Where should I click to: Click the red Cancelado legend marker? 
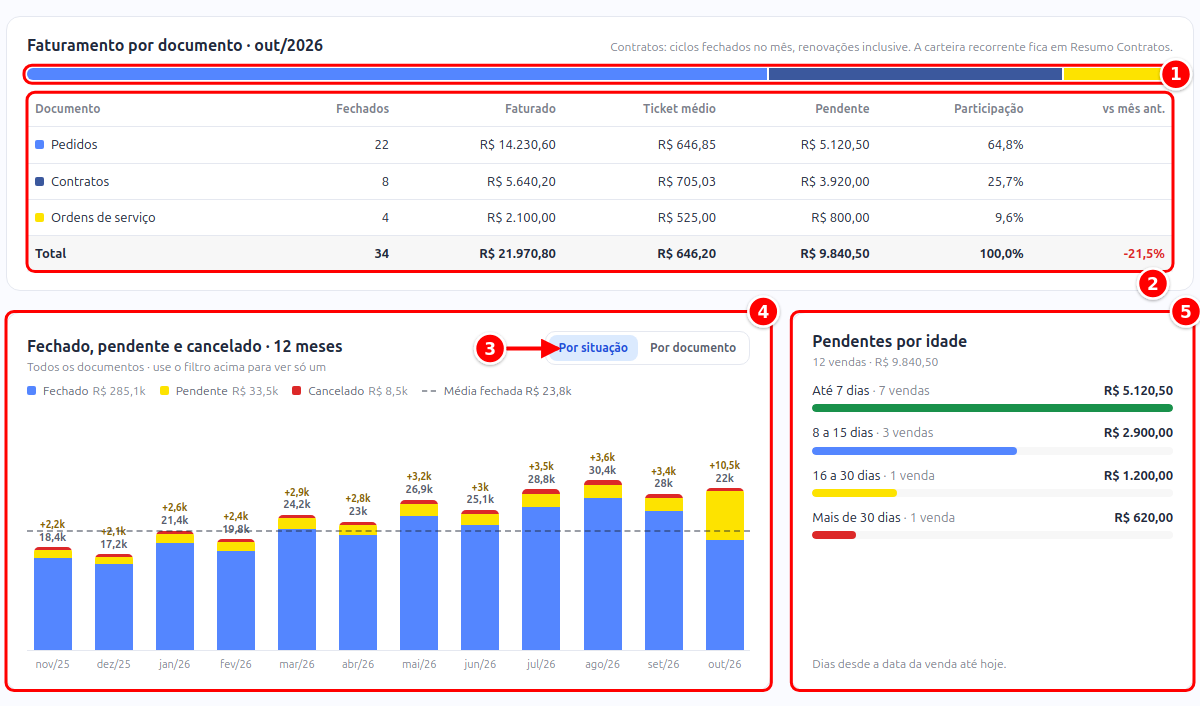click(x=297, y=391)
